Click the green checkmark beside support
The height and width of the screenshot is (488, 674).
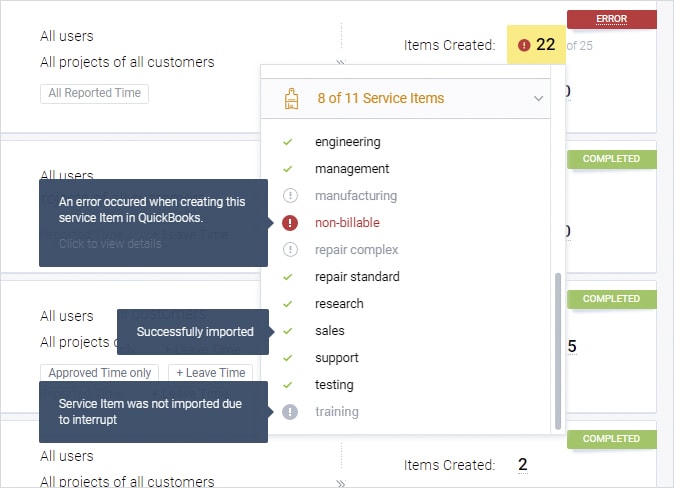point(288,358)
